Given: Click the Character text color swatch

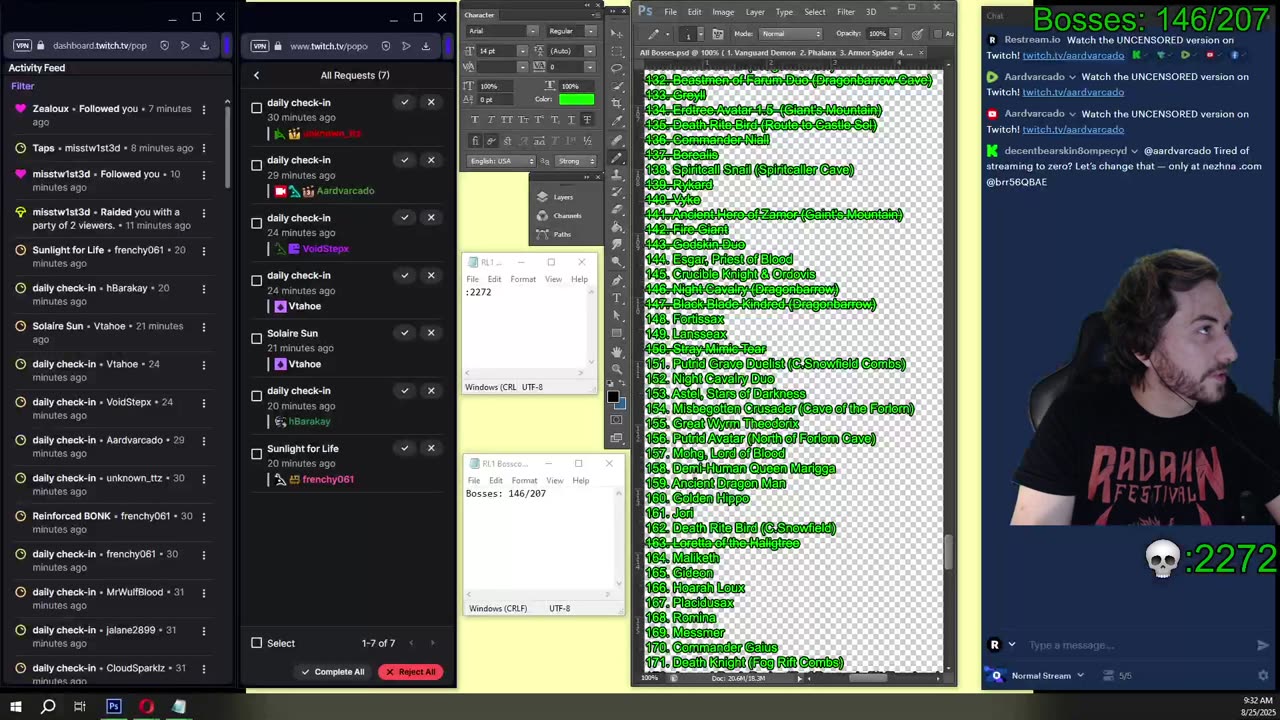Looking at the screenshot, I should [x=576, y=99].
